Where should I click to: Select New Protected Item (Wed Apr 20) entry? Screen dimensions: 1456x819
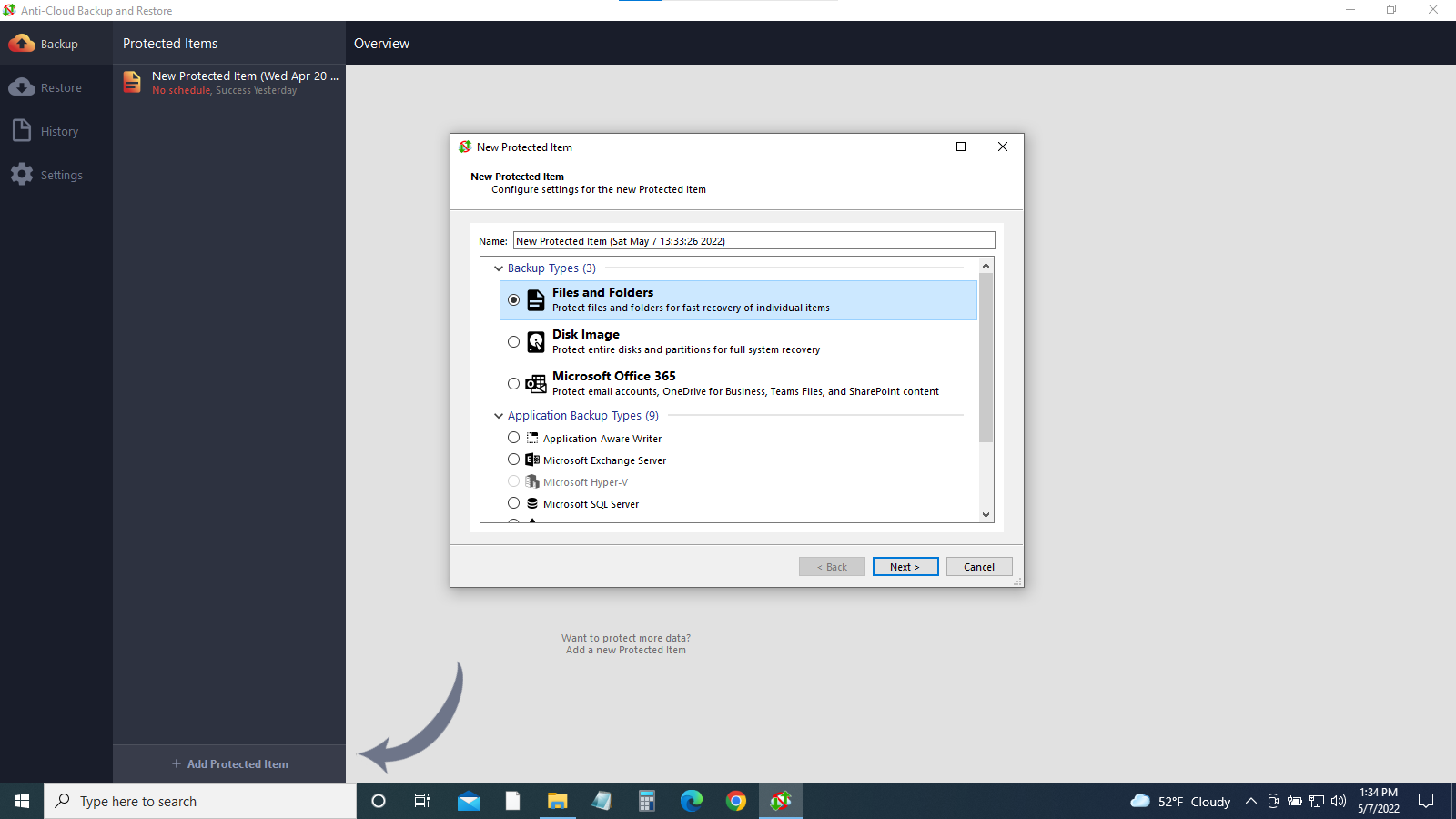(229, 83)
